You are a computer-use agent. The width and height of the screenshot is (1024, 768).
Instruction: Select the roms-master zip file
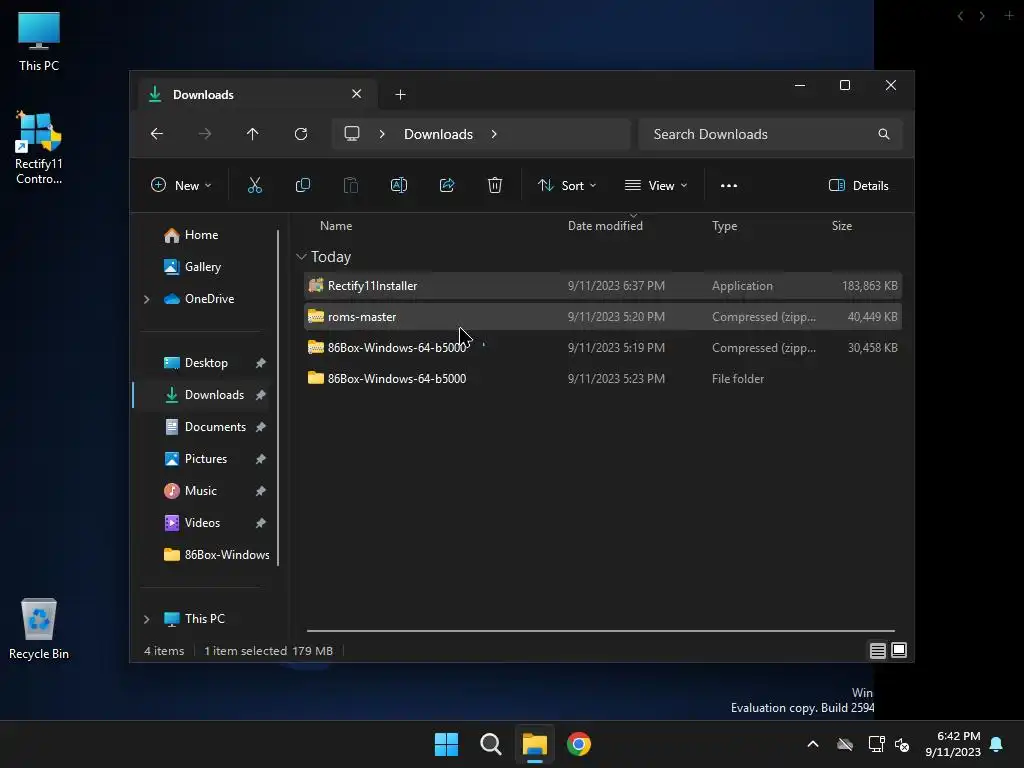click(x=603, y=317)
